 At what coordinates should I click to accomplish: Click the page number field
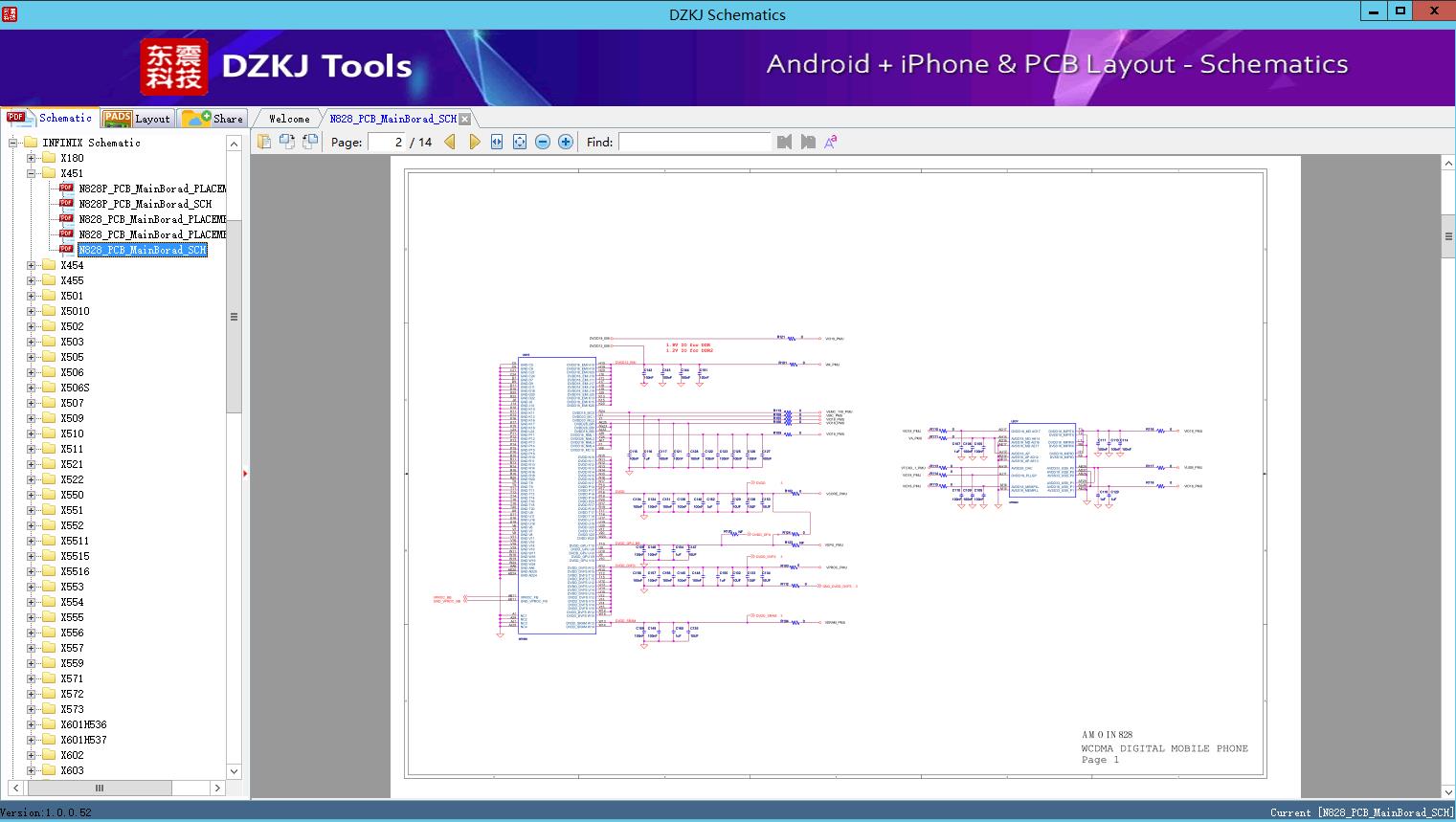(x=386, y=142)
